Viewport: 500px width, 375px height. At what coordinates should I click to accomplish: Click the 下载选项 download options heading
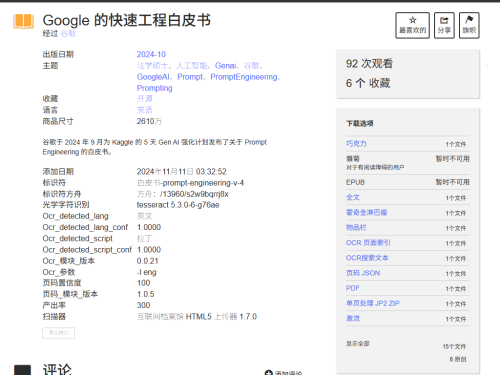(x=360, y=124)
